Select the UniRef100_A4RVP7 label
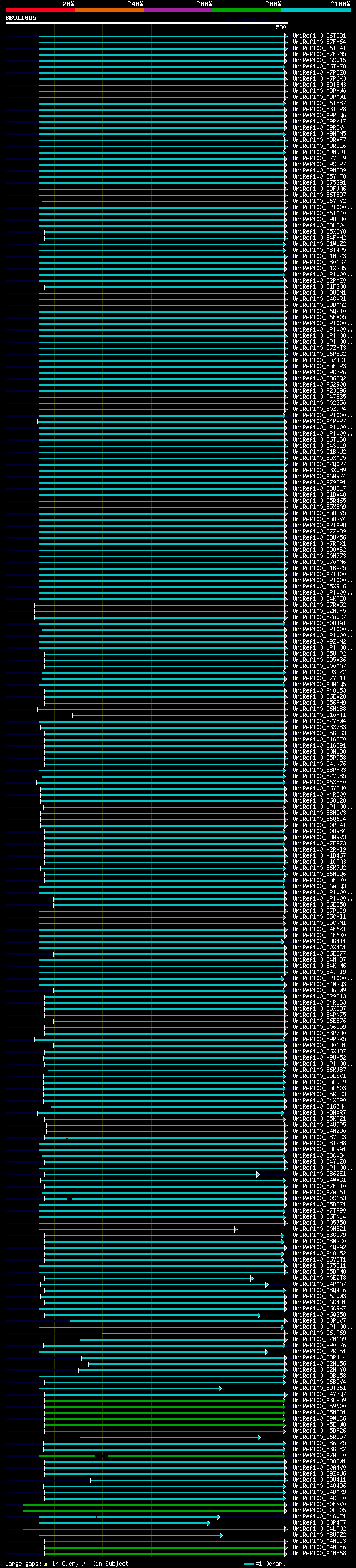Viewport: 356px width, 1568px height. 319,421
